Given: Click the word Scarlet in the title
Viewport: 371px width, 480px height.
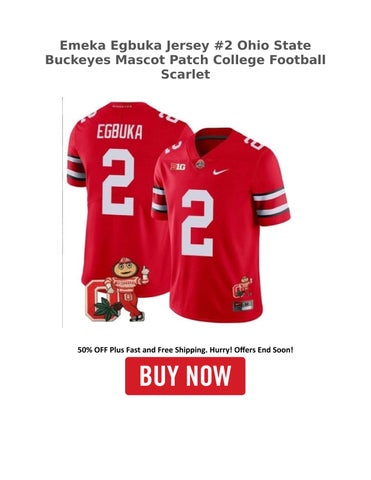Looking at the screenshot, I should (185, 74).
